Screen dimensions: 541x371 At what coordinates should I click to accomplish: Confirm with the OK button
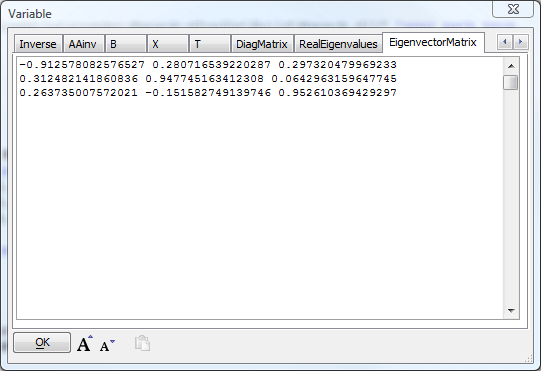[x=42, y=342]
